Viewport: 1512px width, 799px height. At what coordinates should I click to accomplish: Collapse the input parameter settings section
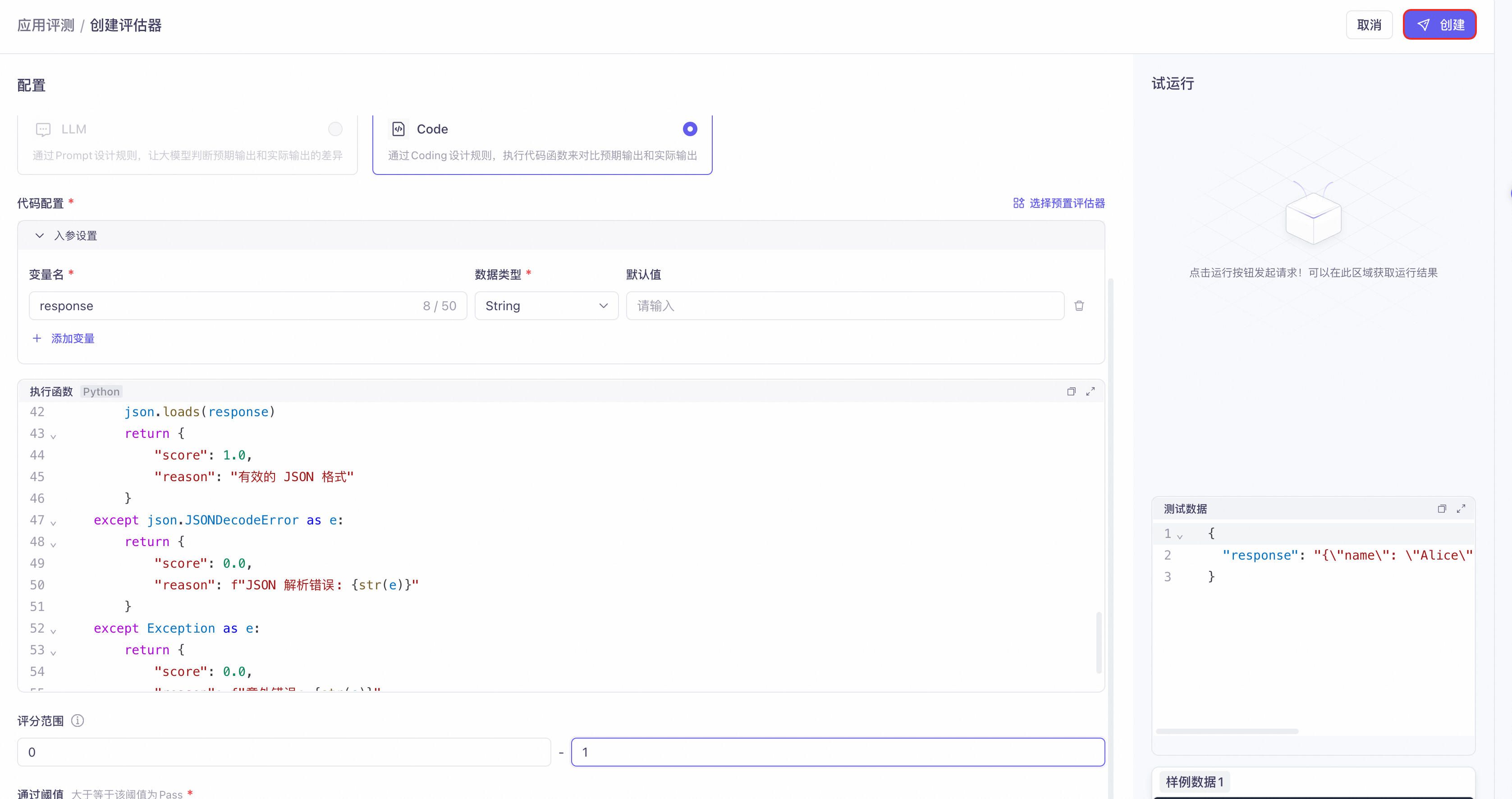click(x=39, y=235)
